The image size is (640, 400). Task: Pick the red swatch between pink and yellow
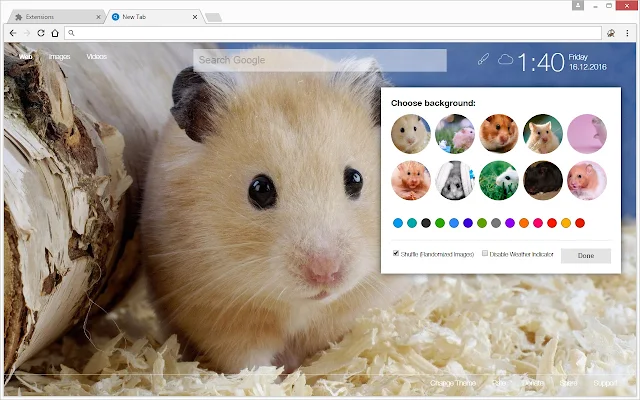(x=552, y=223)
